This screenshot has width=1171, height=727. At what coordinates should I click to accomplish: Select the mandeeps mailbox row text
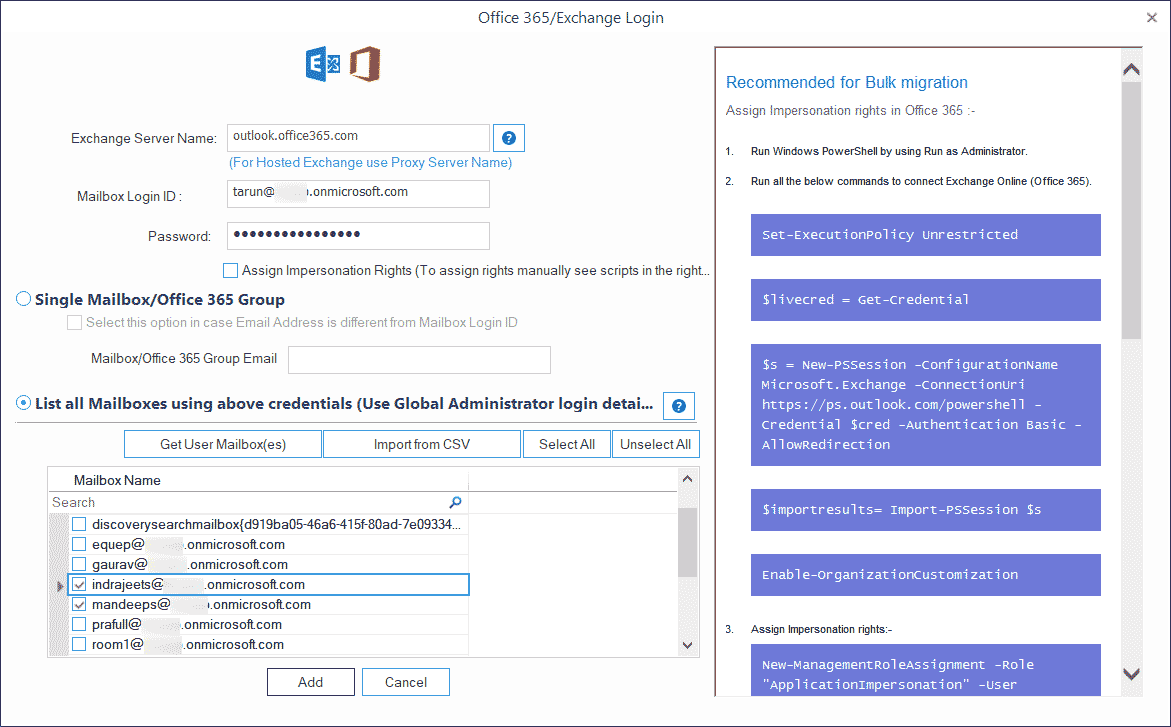point(201,604)
